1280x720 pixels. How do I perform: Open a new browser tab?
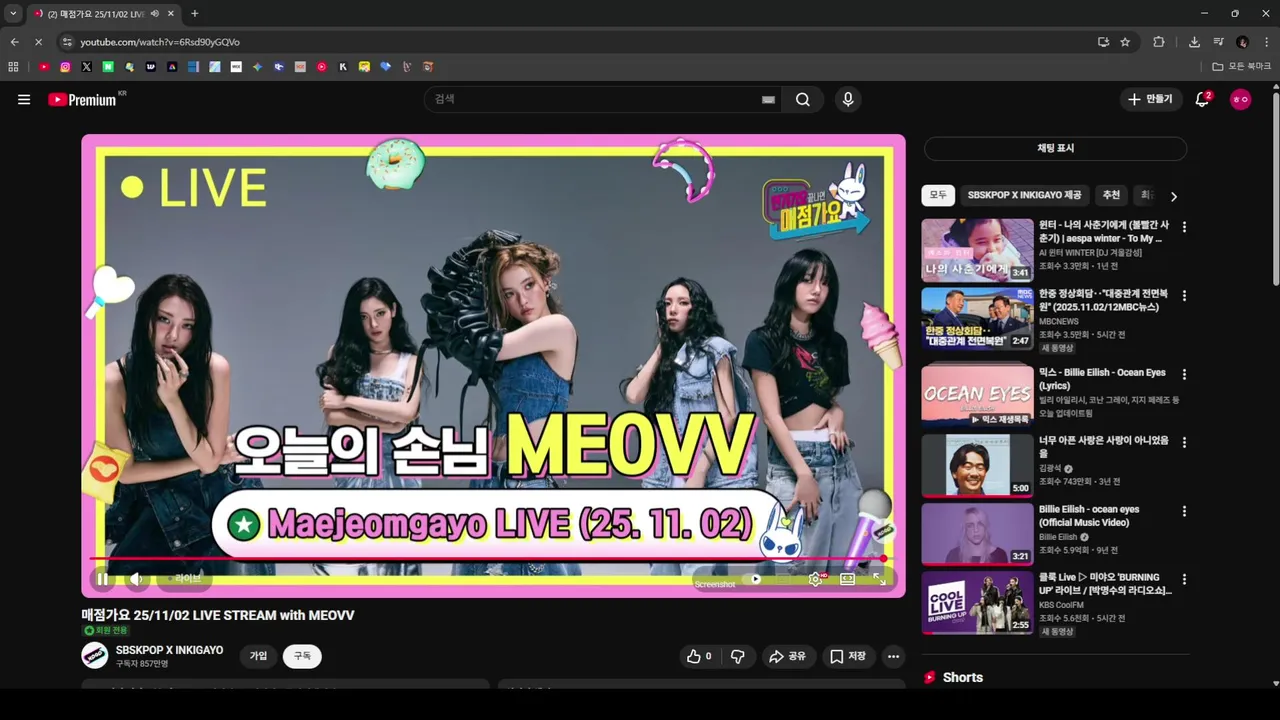point(194,14)
